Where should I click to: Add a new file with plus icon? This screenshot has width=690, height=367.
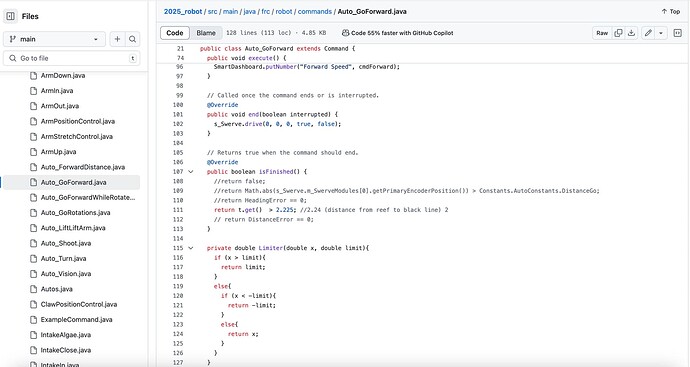click(117, 39)
